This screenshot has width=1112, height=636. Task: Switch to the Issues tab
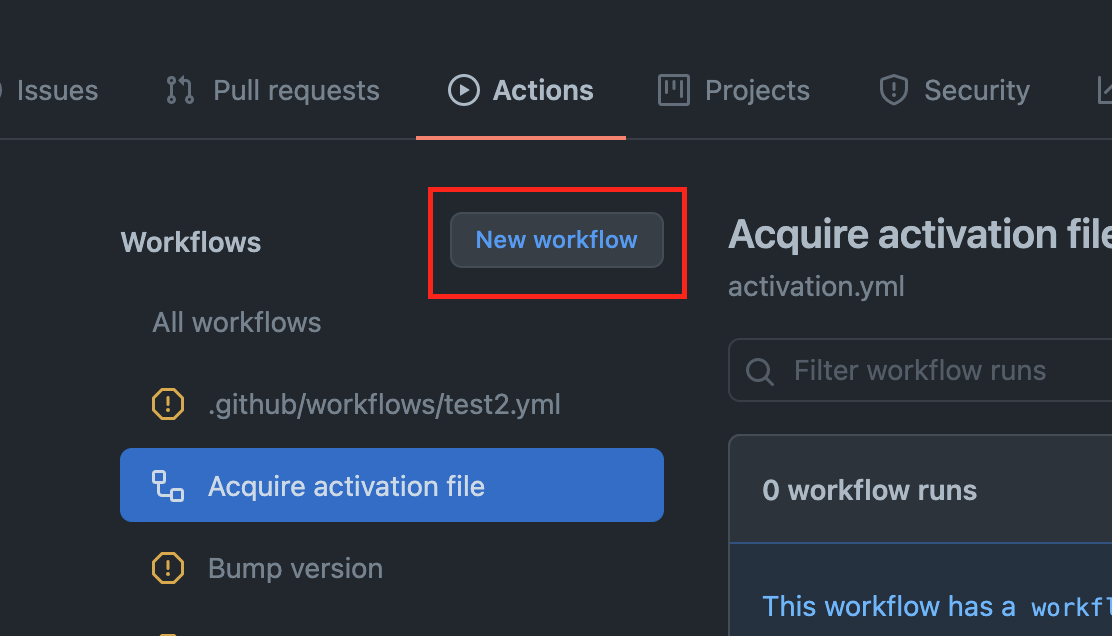coord(57,90)
